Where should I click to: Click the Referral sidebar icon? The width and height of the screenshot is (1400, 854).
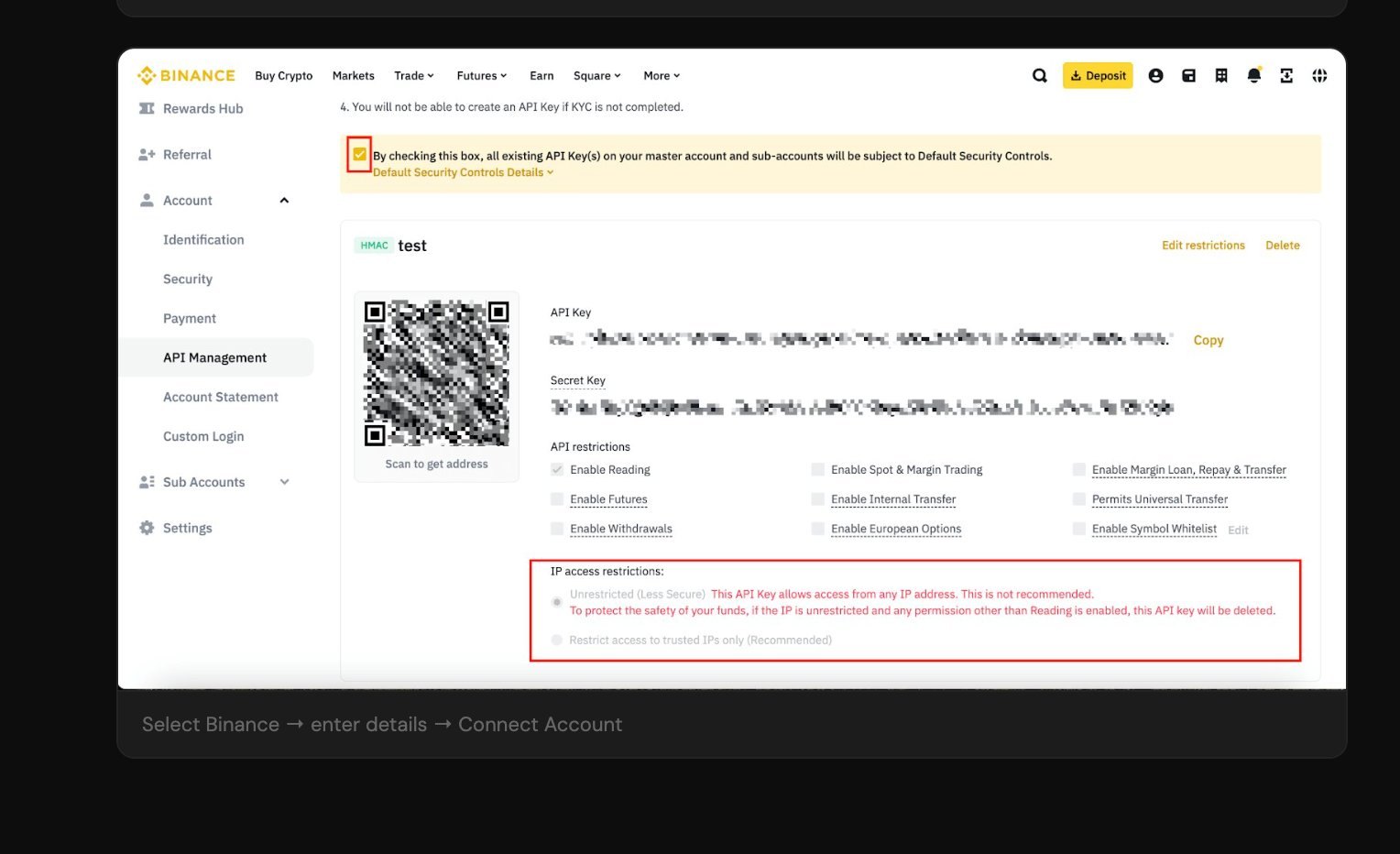(147, 155)
